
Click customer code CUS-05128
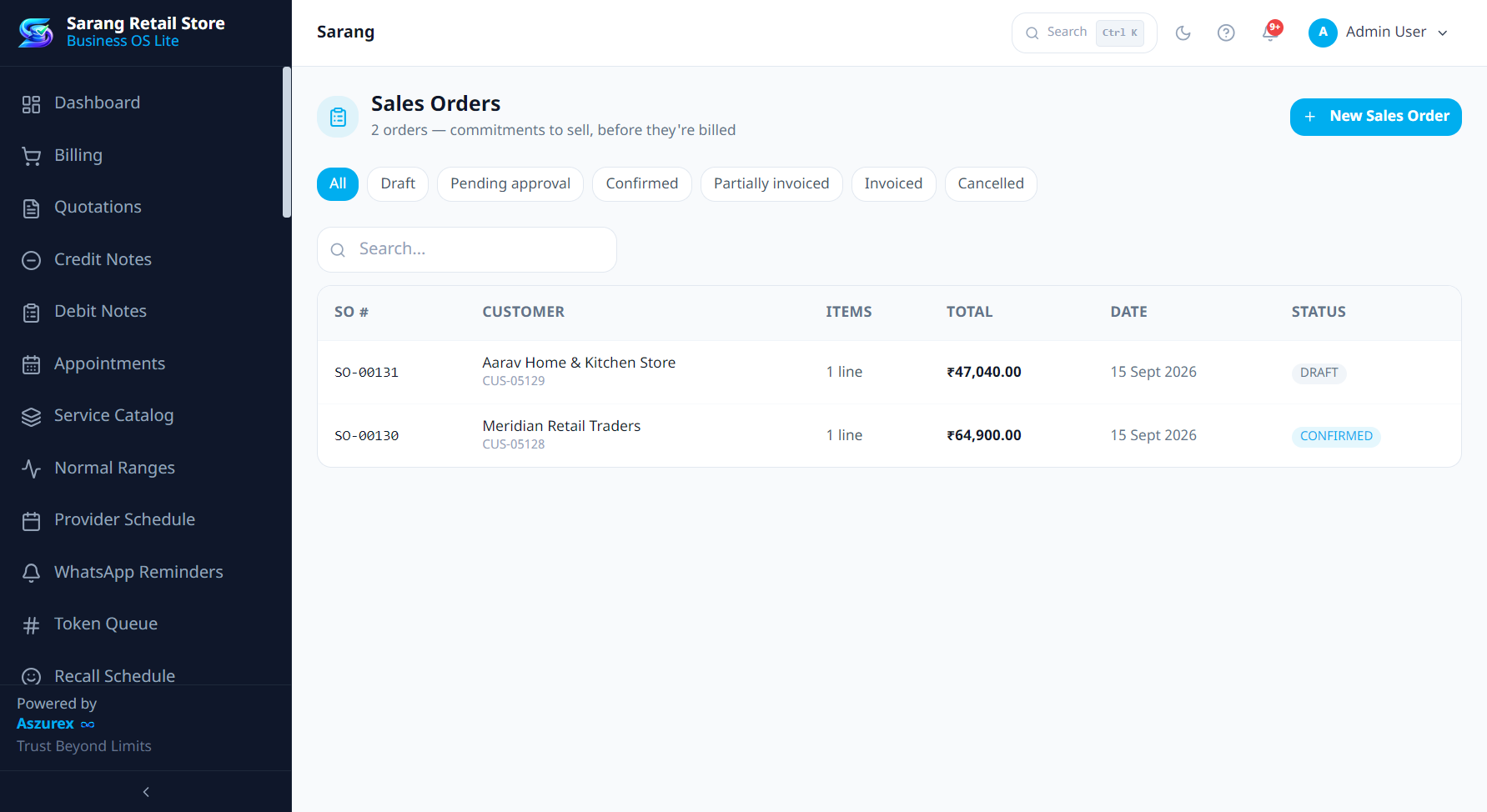[513, 444]
